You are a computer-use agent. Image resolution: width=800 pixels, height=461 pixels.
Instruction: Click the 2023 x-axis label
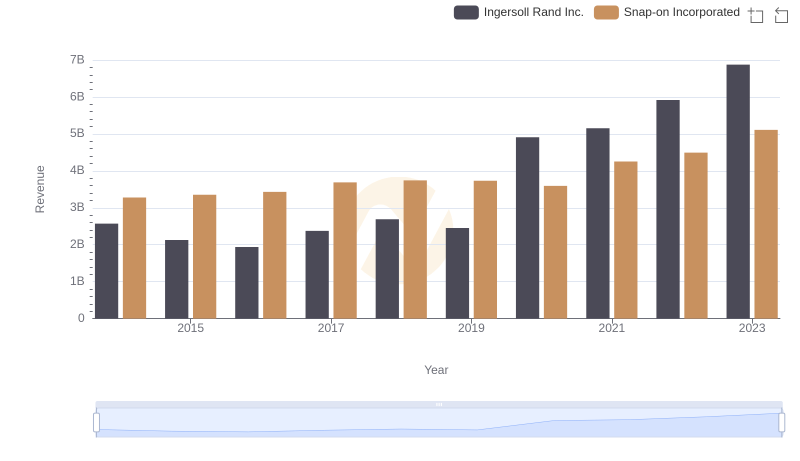[752, 328]
